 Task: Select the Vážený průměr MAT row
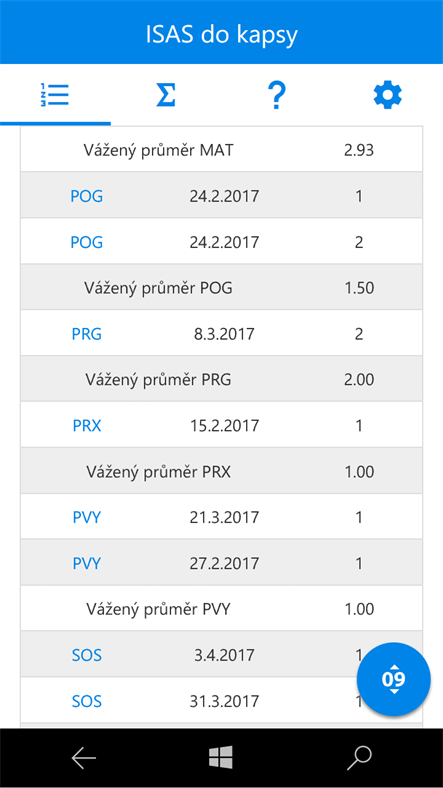(222, 150)
